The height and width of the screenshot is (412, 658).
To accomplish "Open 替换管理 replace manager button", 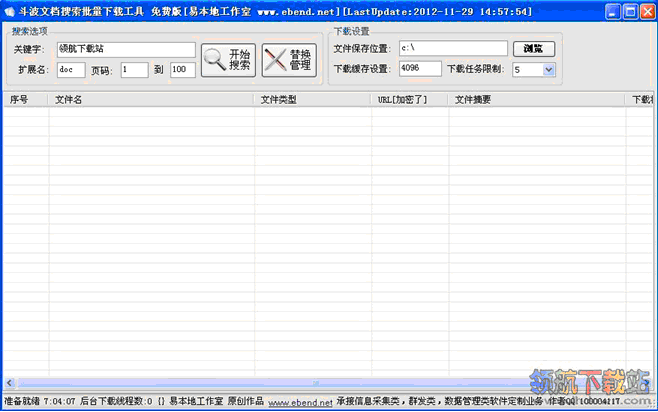I will (x=289, y=60).
